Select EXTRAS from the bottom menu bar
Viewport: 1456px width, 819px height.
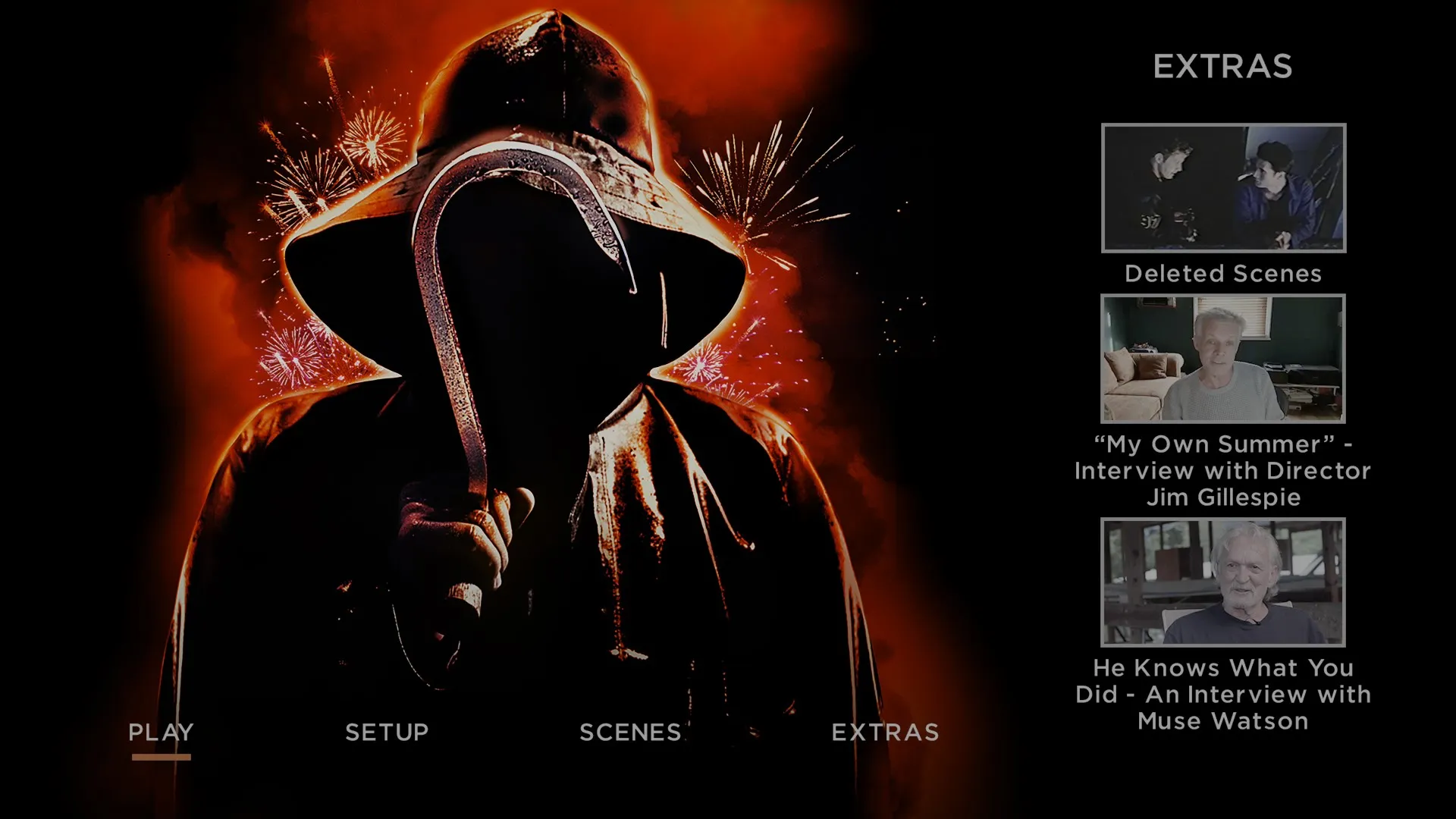[886, 732]
